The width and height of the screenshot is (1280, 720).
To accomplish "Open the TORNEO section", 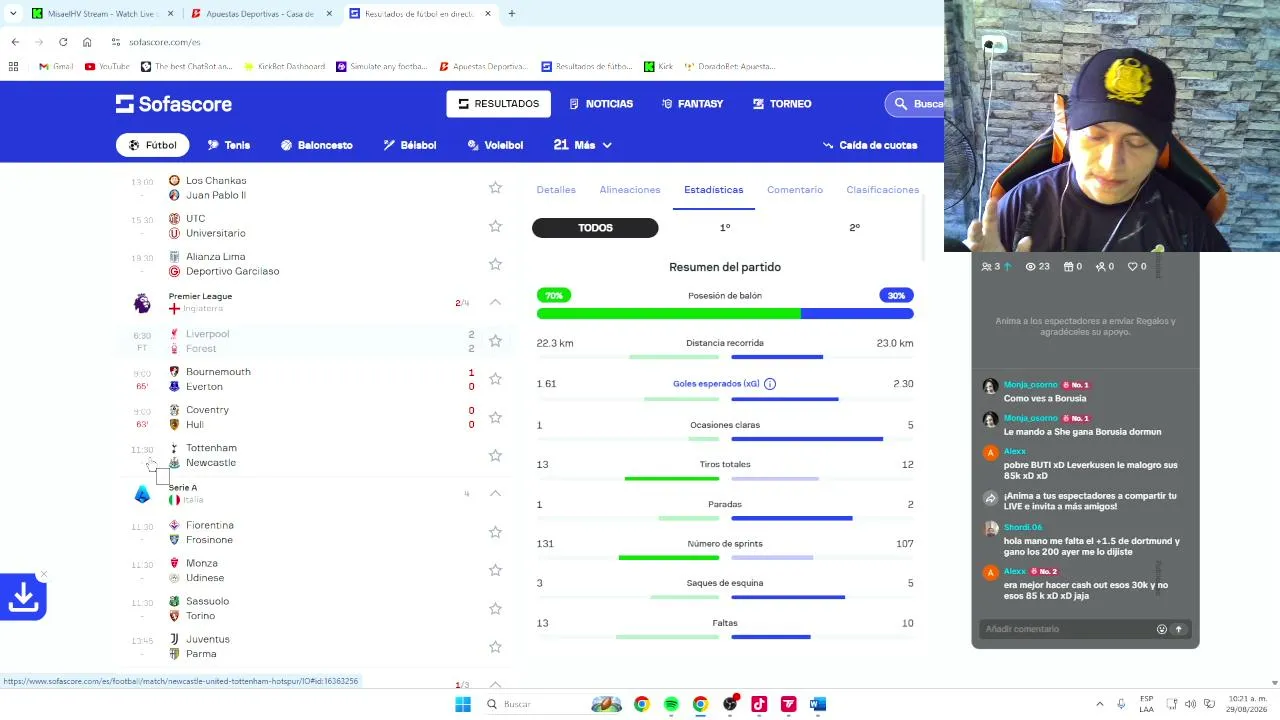I will pyautogui.click(x=782, y=104).
